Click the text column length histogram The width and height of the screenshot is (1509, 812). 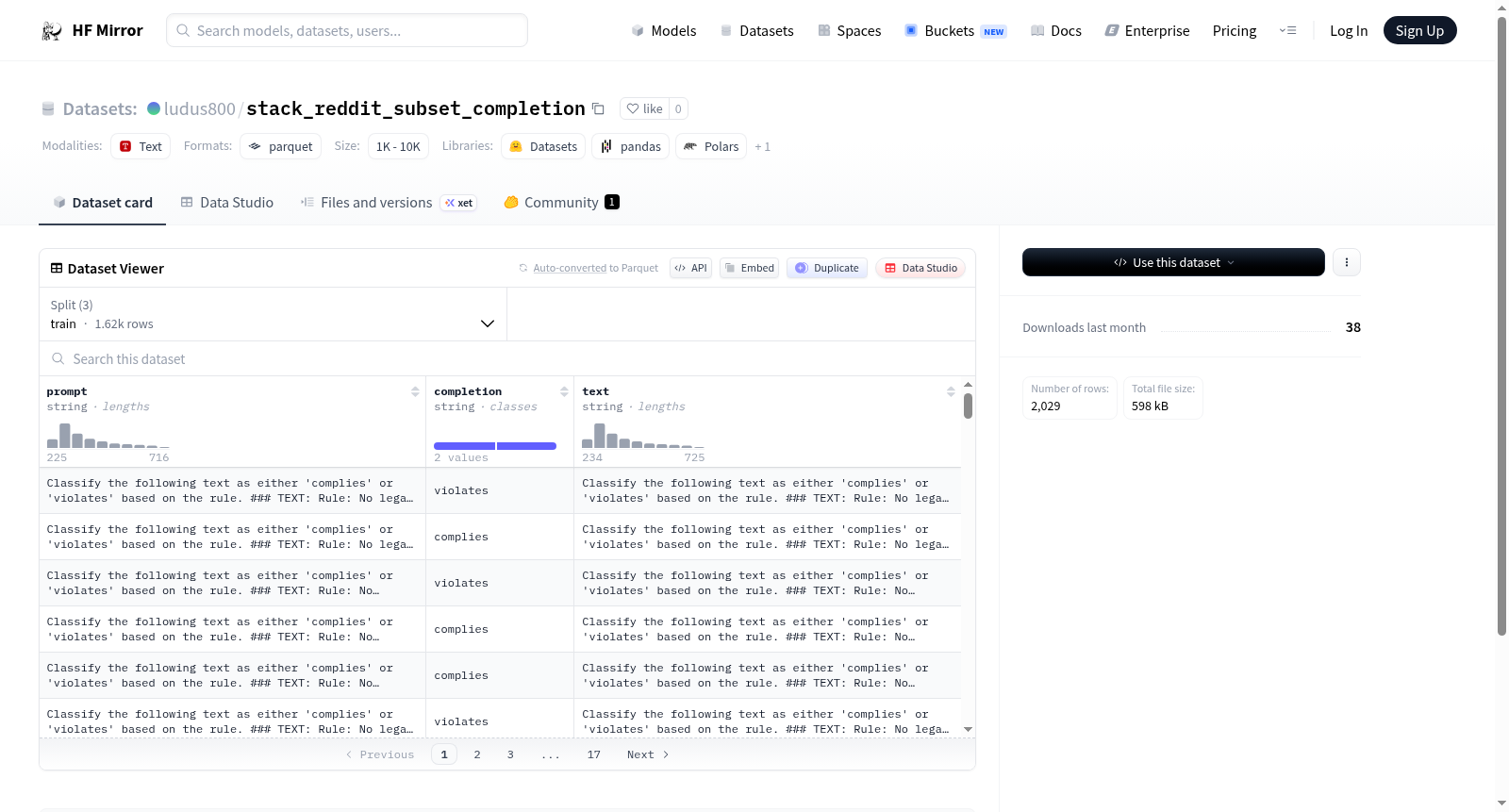[x=643, y=436]
